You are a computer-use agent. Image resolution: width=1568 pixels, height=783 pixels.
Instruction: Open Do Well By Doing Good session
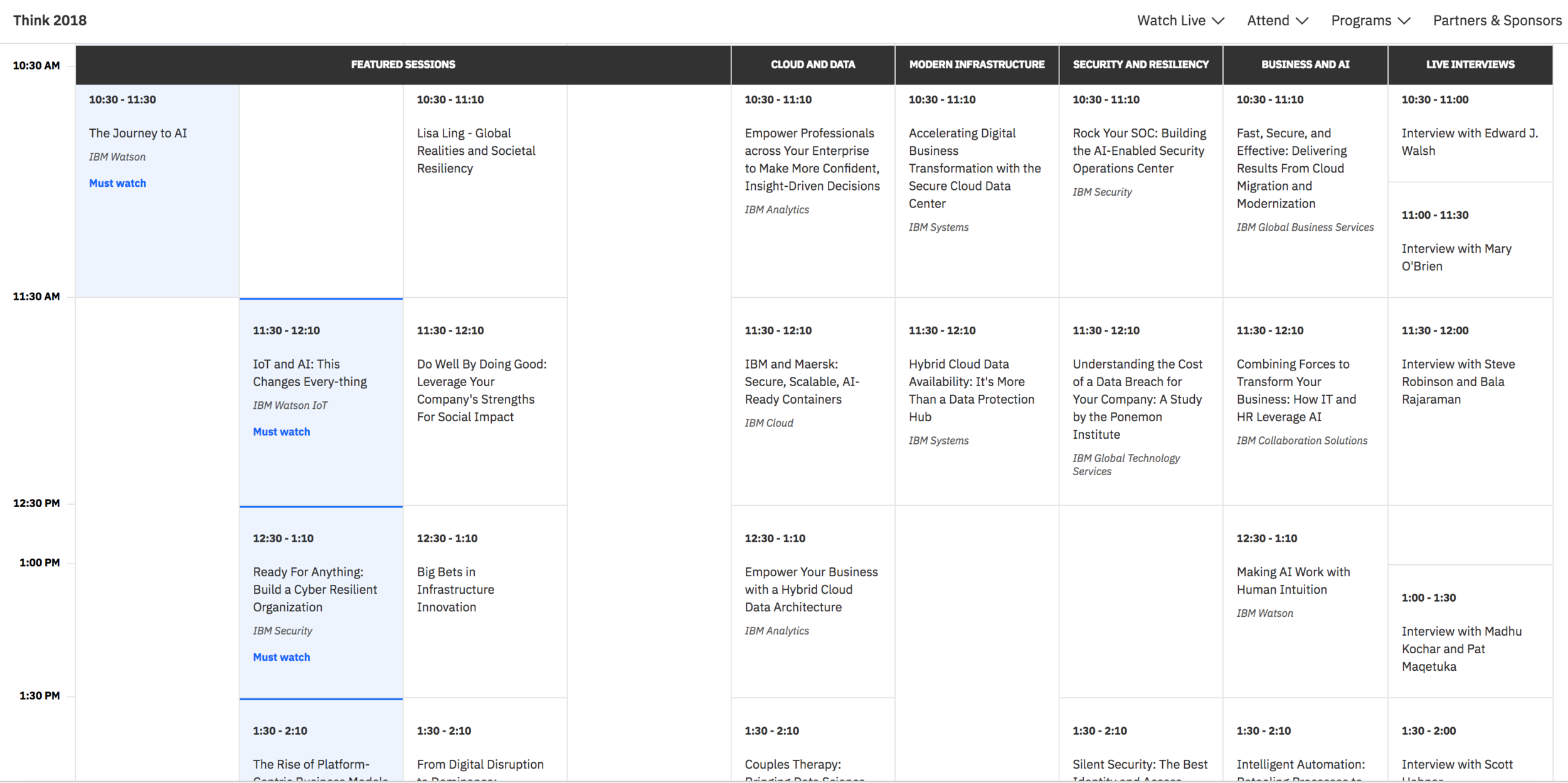click(482, 390)
